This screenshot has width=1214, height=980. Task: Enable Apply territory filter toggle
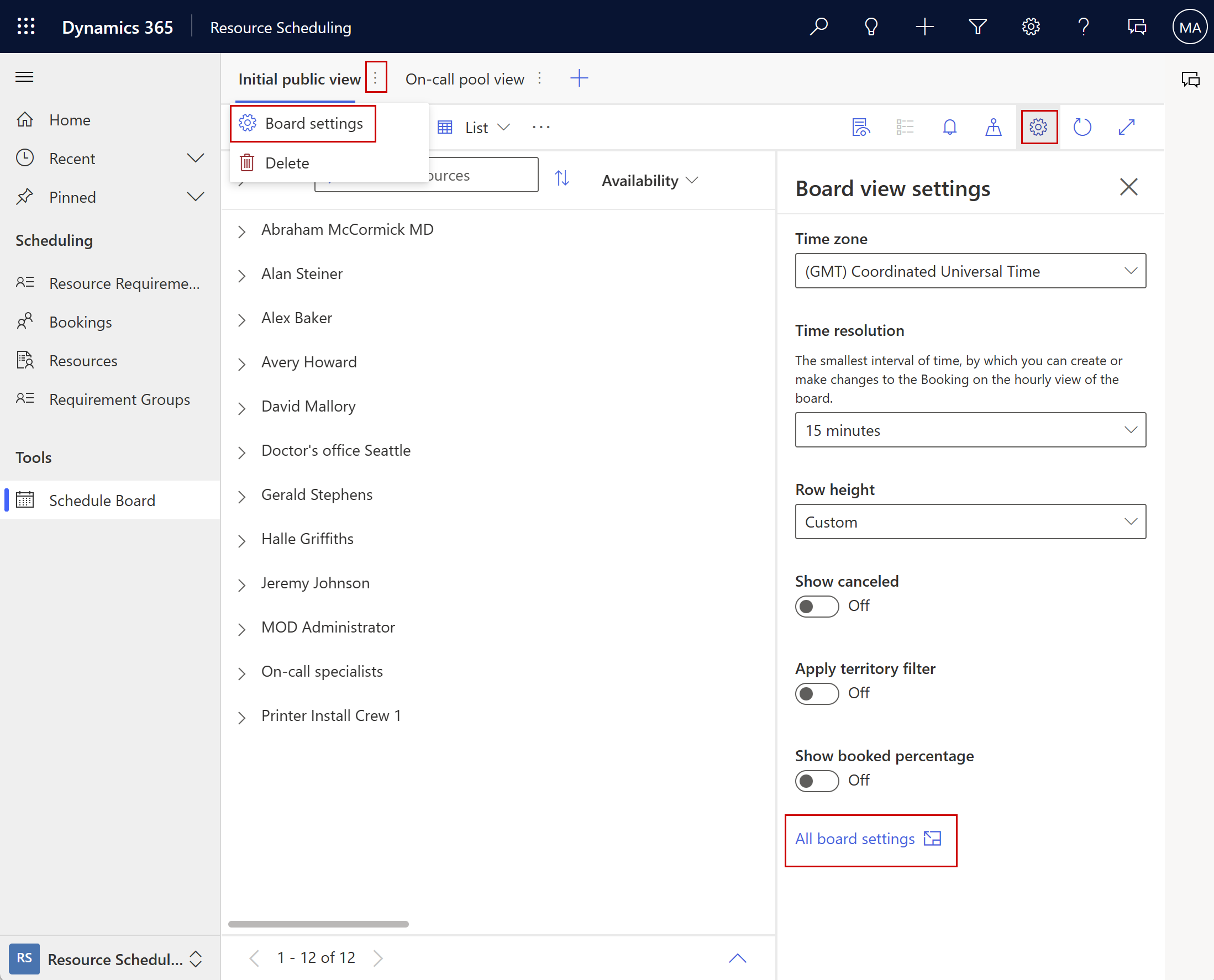(815, 692)
